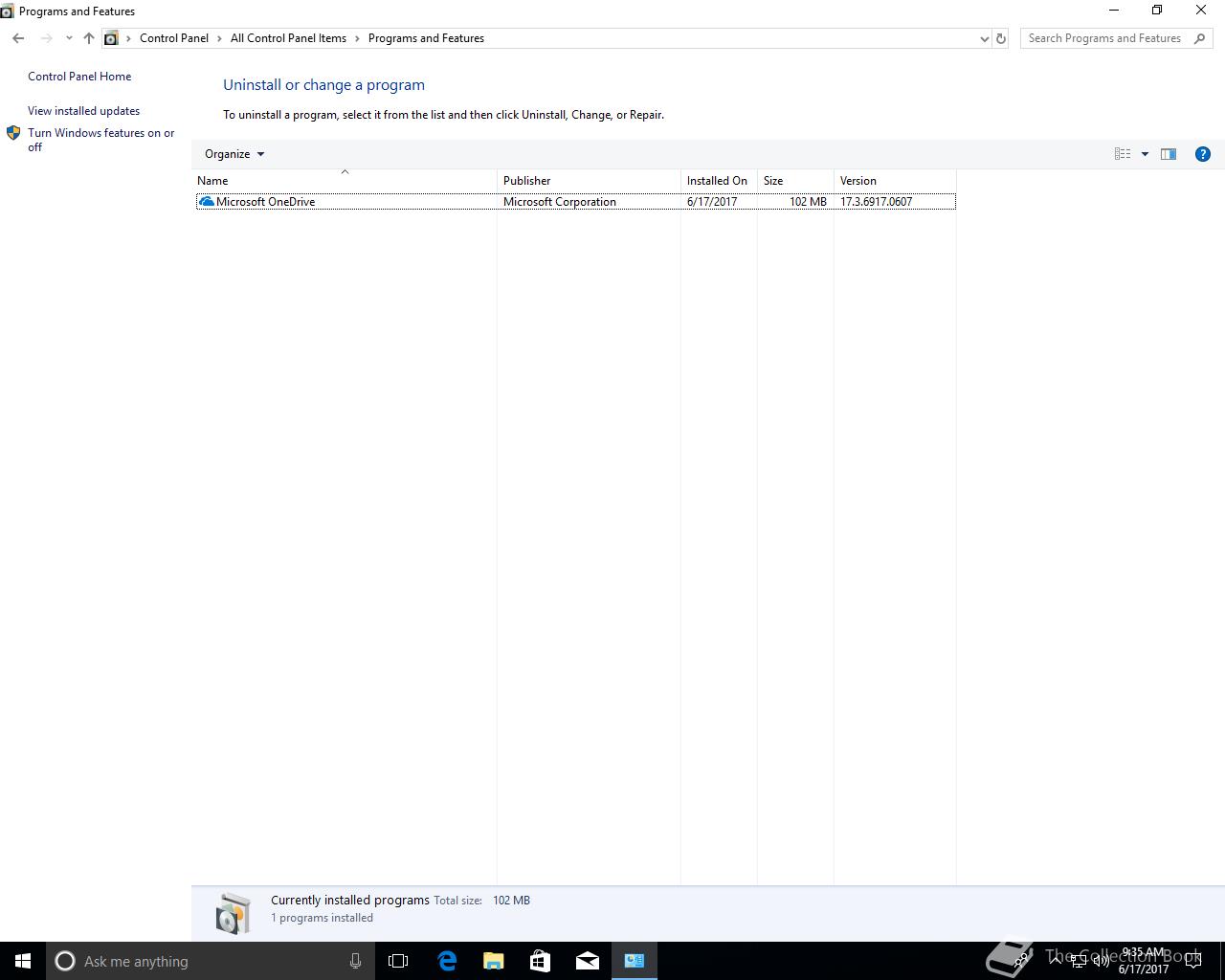
Task: Sort by Installed On column header
Action: [x=719, y=180]
